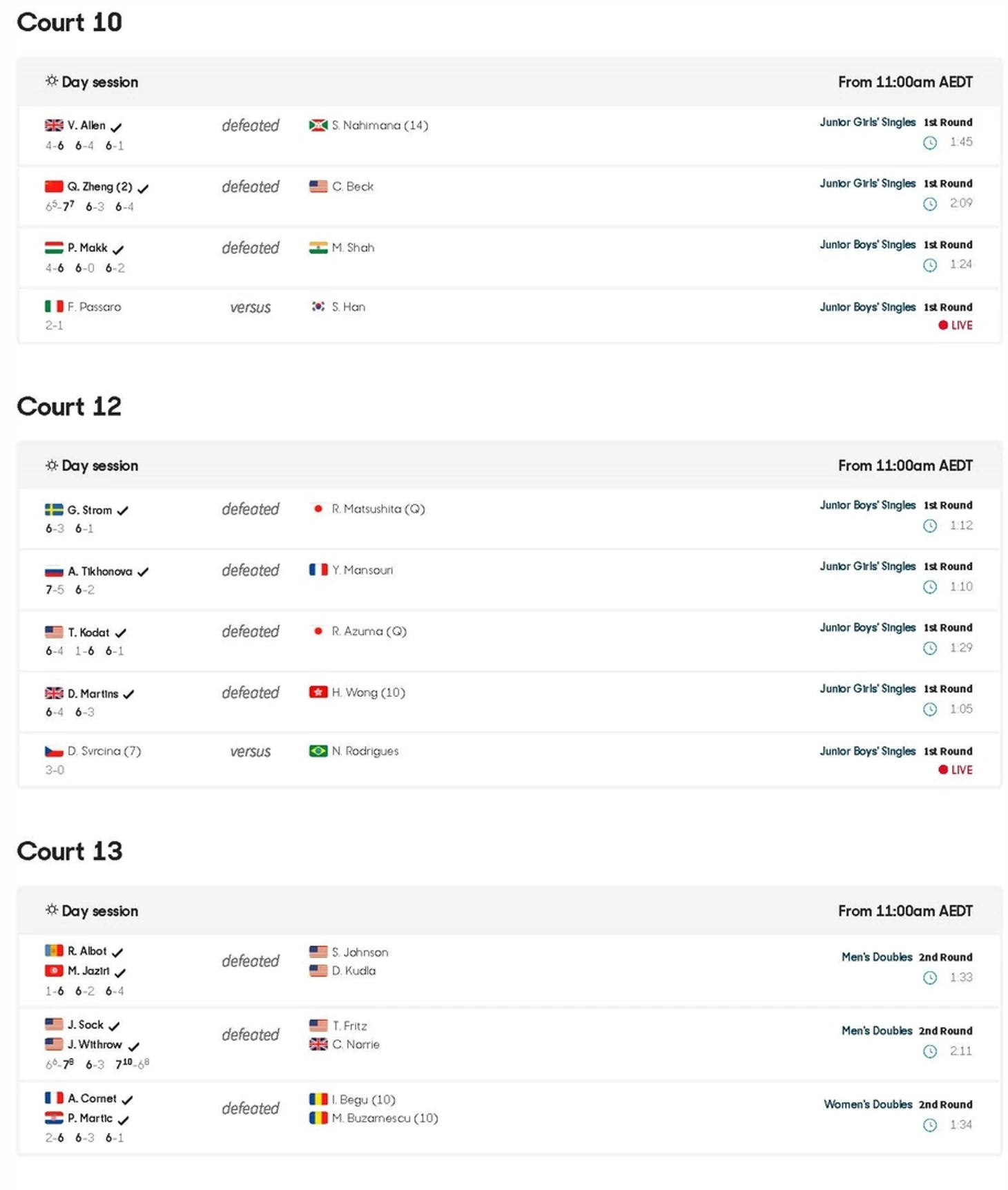
Task: Click the South Korea flag beside S. Han
Action: point(318,307)
